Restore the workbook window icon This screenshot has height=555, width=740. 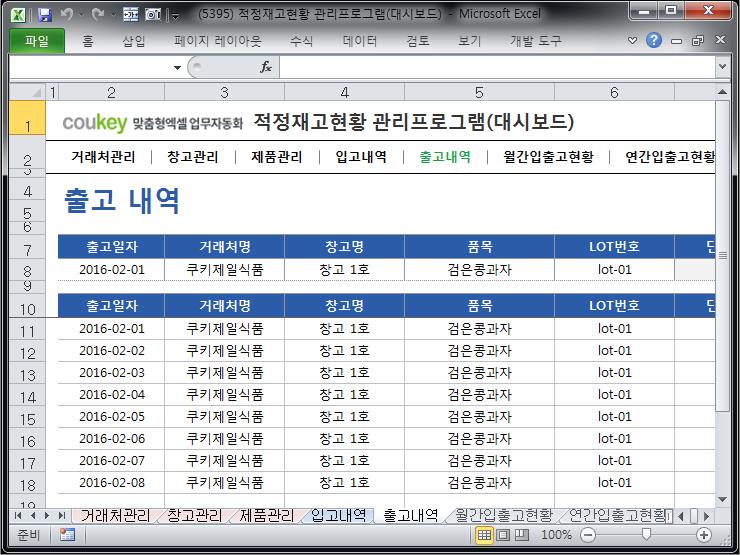point(698,41)
